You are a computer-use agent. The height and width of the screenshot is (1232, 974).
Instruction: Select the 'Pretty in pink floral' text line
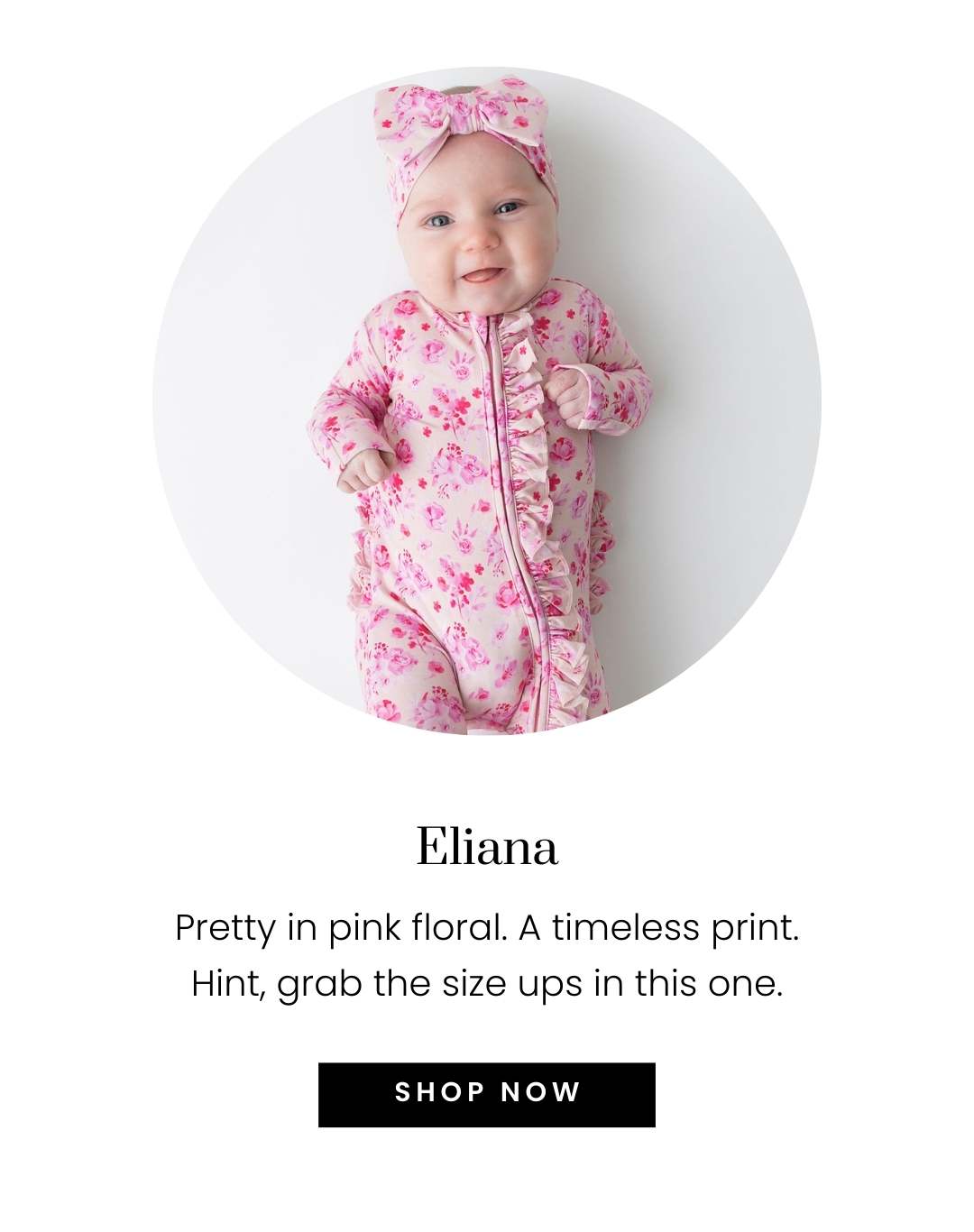pyautogui.click(x=487, y=928)
